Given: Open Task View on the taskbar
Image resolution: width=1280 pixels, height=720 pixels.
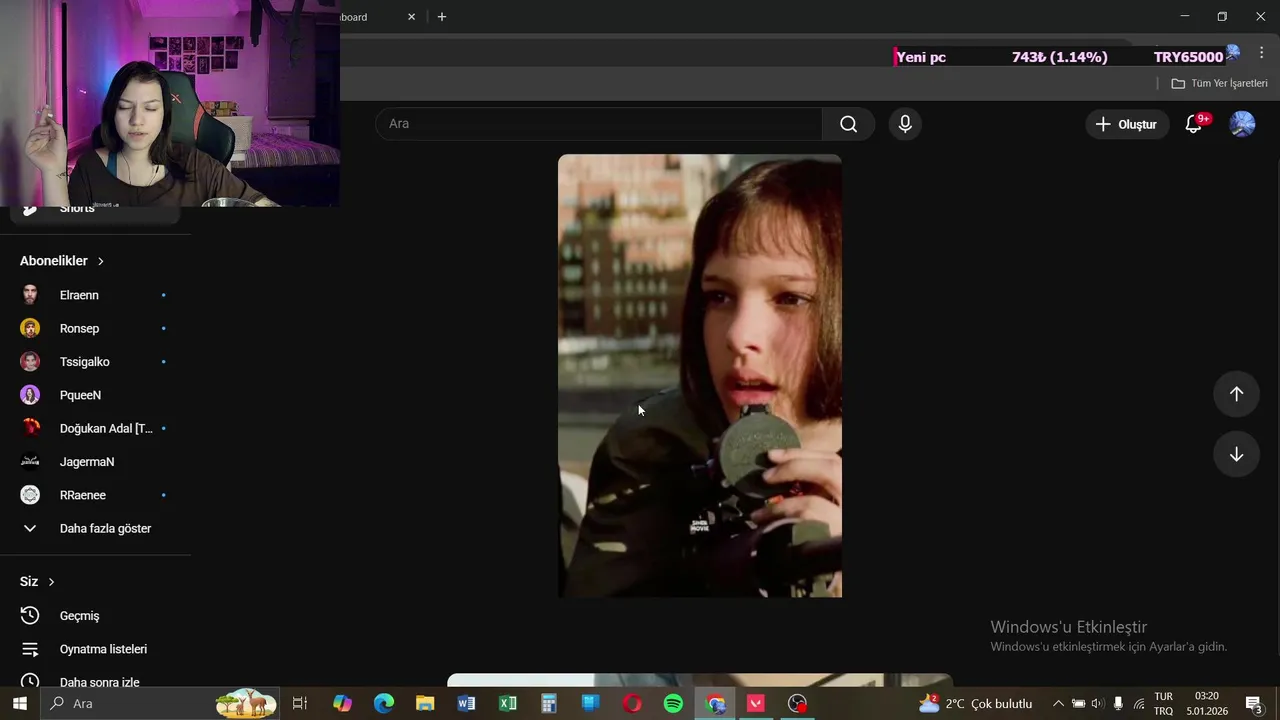Looking at the screenshot, I should (299, 704).
